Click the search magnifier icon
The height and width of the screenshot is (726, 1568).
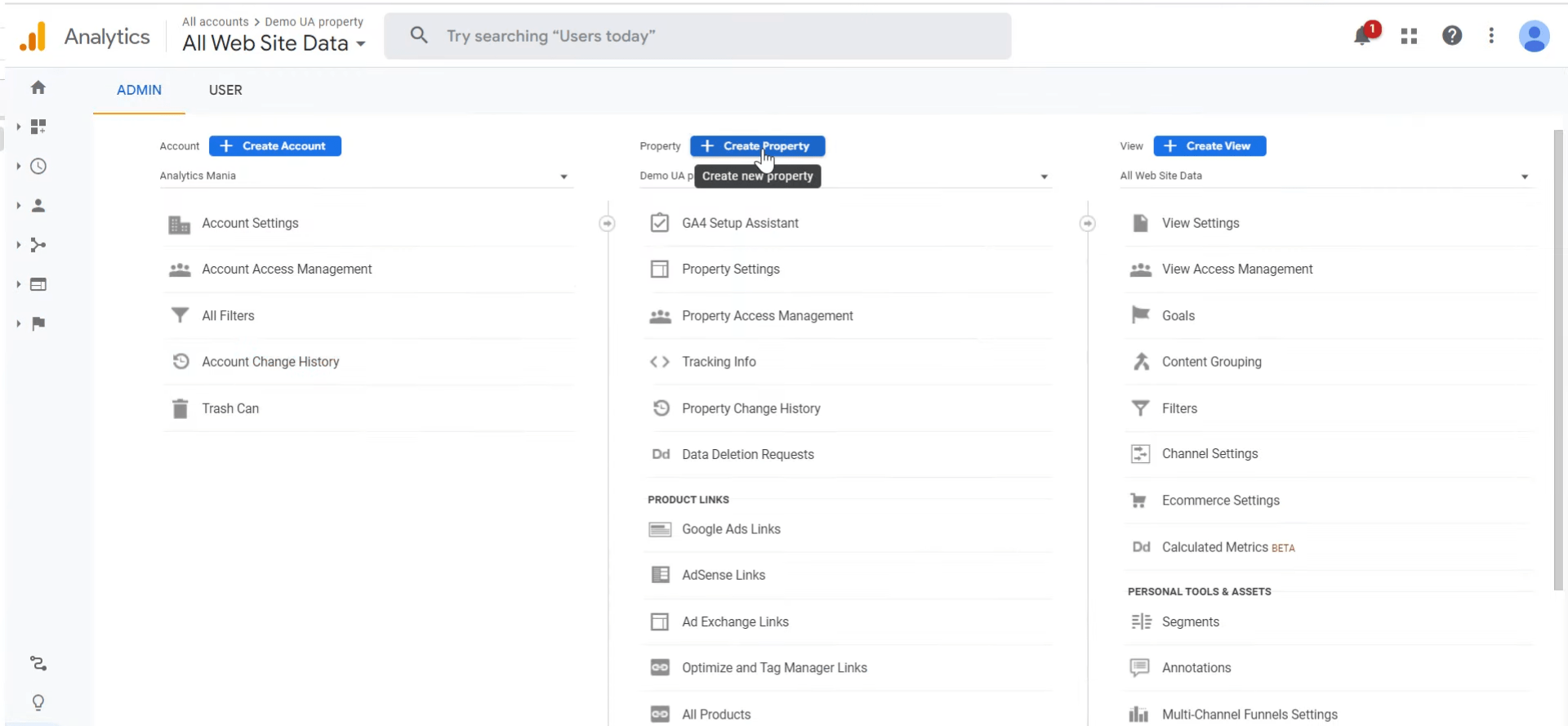419,35
